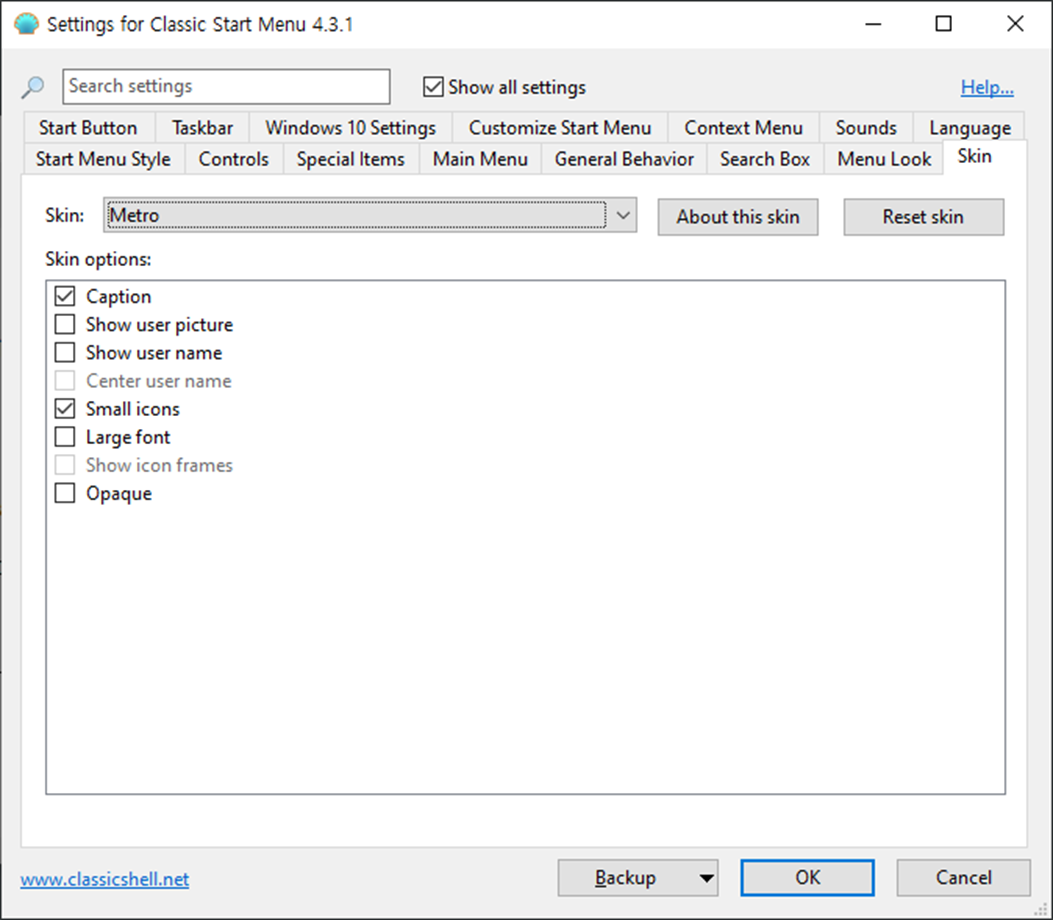Uncheck the Small icons option
Viewport: 1053px width, 920px height.
coord(64,409)
